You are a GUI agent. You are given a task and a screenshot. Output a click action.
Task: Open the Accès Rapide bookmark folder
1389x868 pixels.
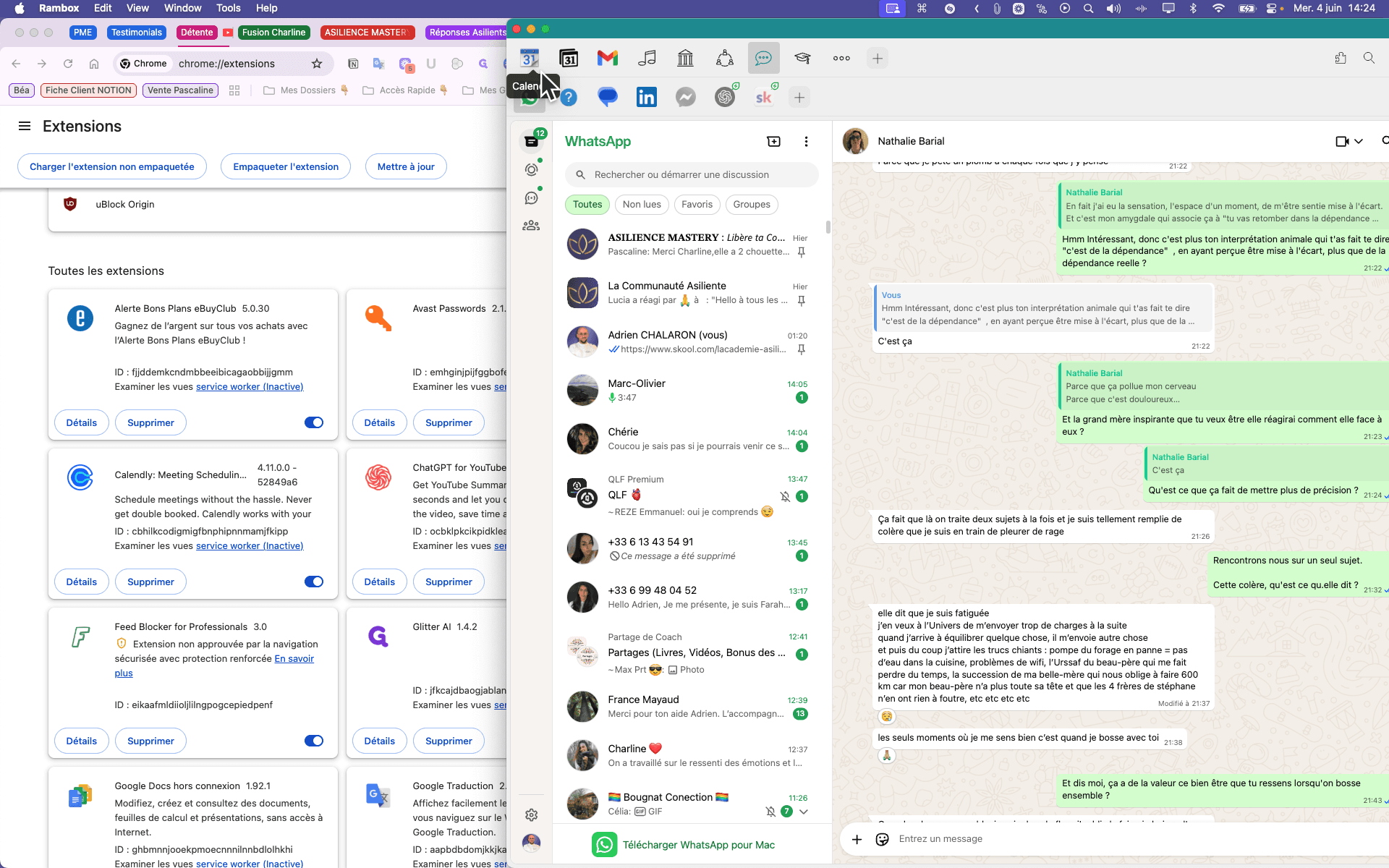tap(405, 90)
